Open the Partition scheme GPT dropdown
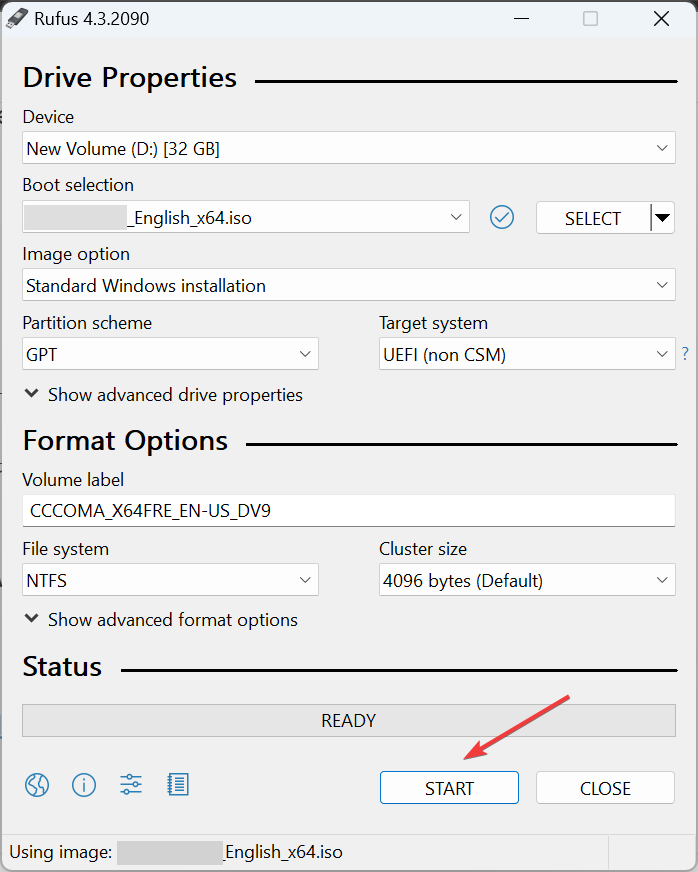This screenshot has height=872, width=698. [170, 354]
